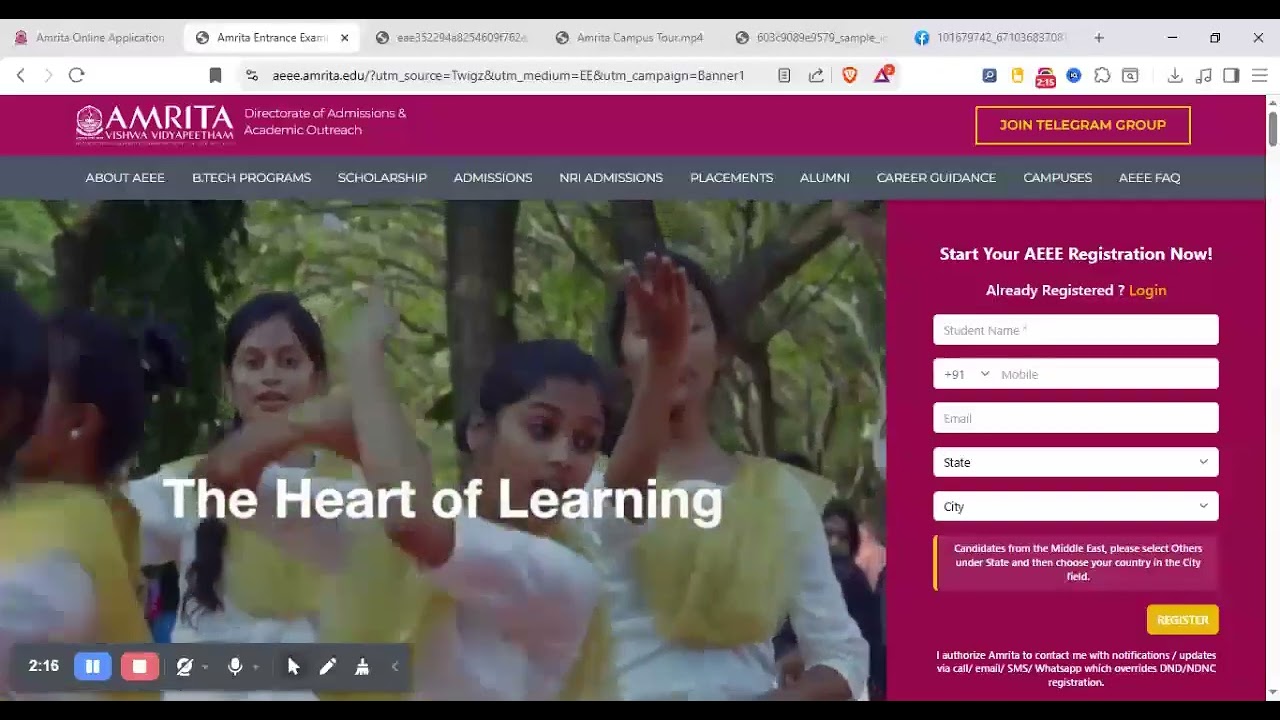Click the recorder extension icon showing 2:15
The height and width of the screenshot is (720, 1280).
click(1045, 77)
